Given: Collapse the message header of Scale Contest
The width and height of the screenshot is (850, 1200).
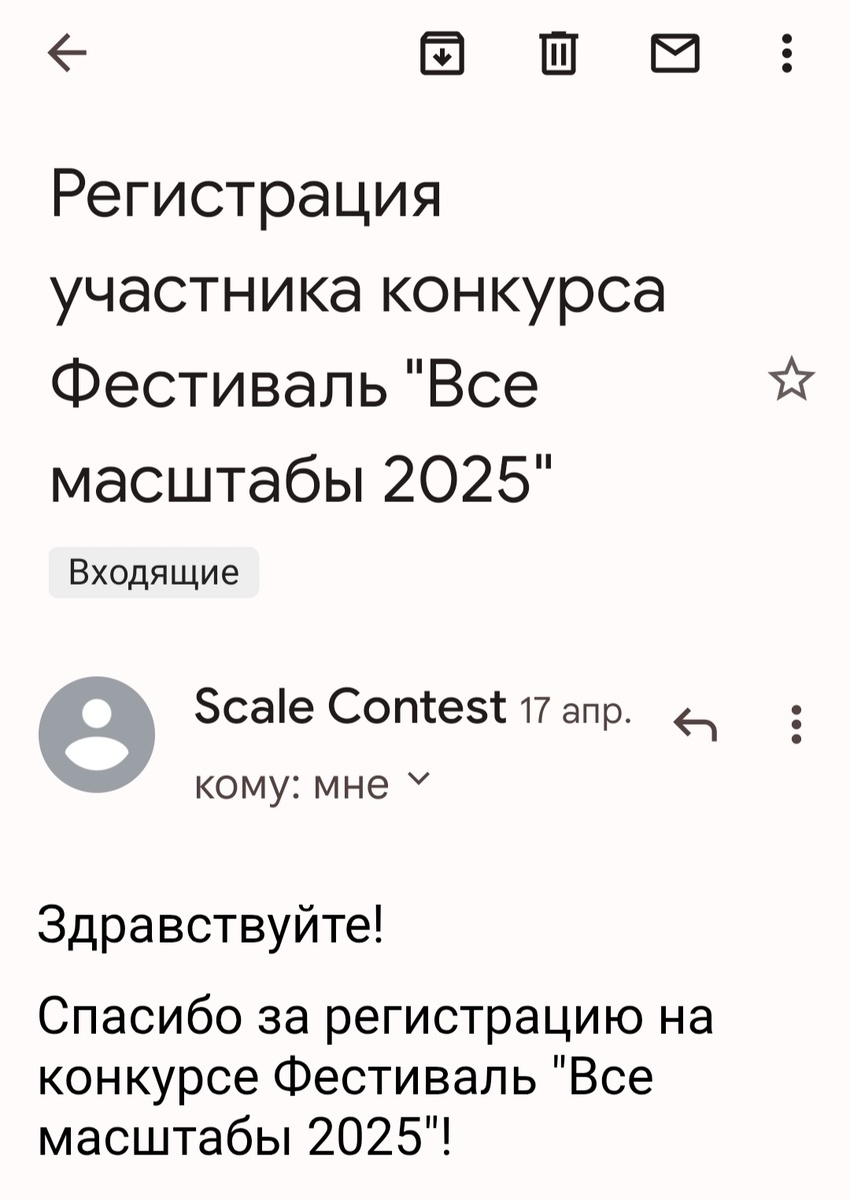Looking at the screenshot, I should coord(350,707).
